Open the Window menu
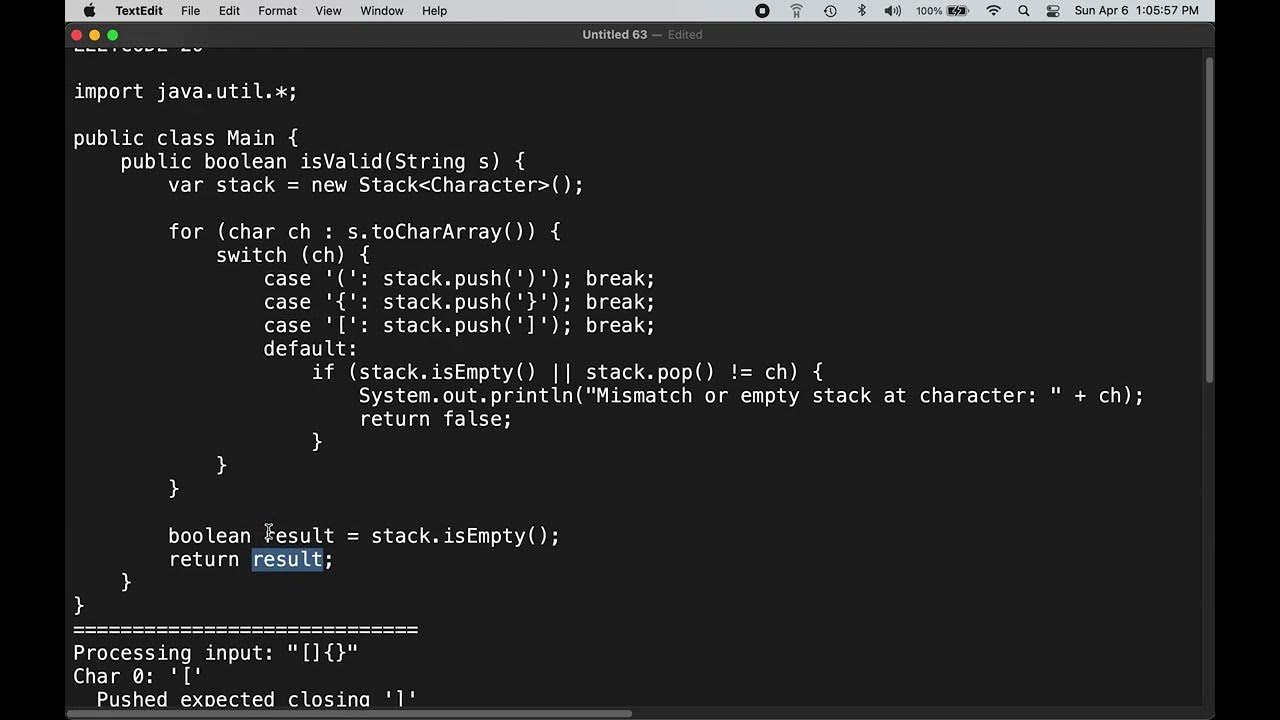The image size is (1280, 720). [381, 11]
